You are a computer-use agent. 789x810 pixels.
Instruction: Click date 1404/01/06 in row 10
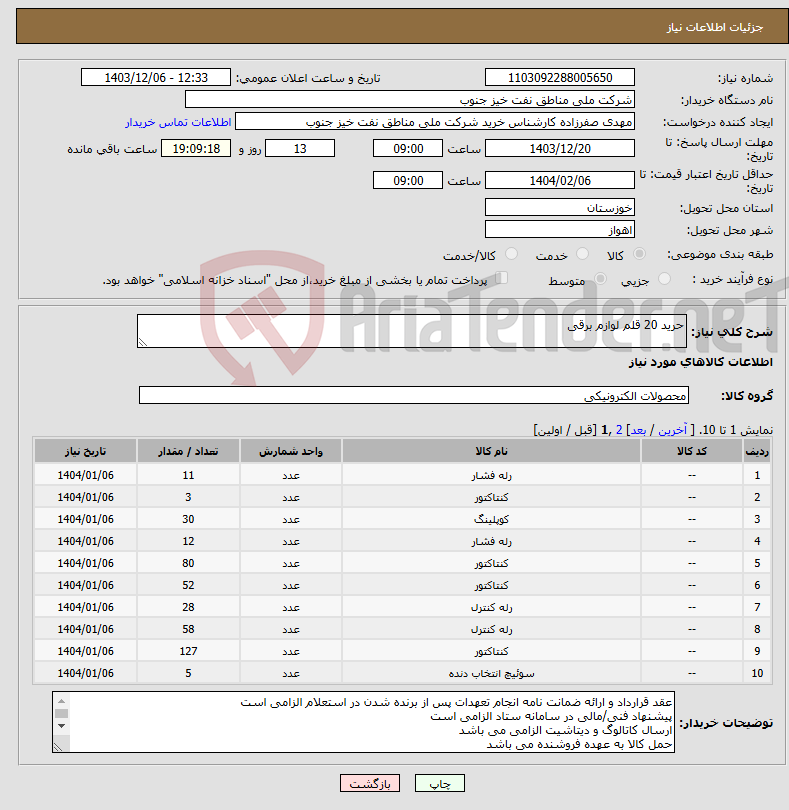click(x=85, y=673)
